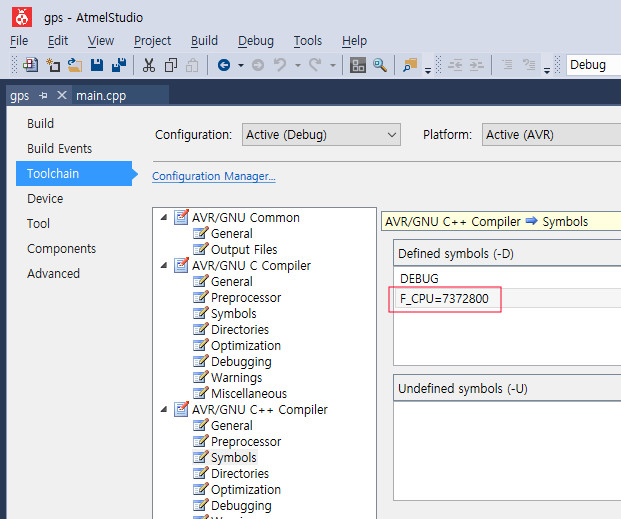Open the Project menu
This screenshot has width=621, height=519.
point(152,41)
